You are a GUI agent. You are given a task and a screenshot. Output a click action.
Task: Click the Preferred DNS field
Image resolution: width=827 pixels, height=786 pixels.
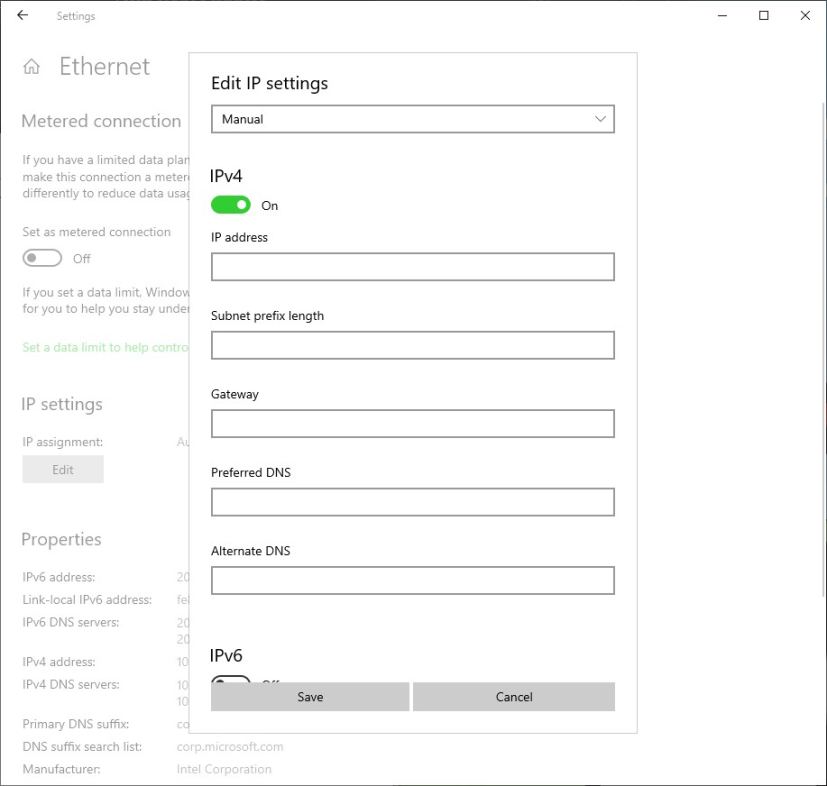(x=412, y=501)
